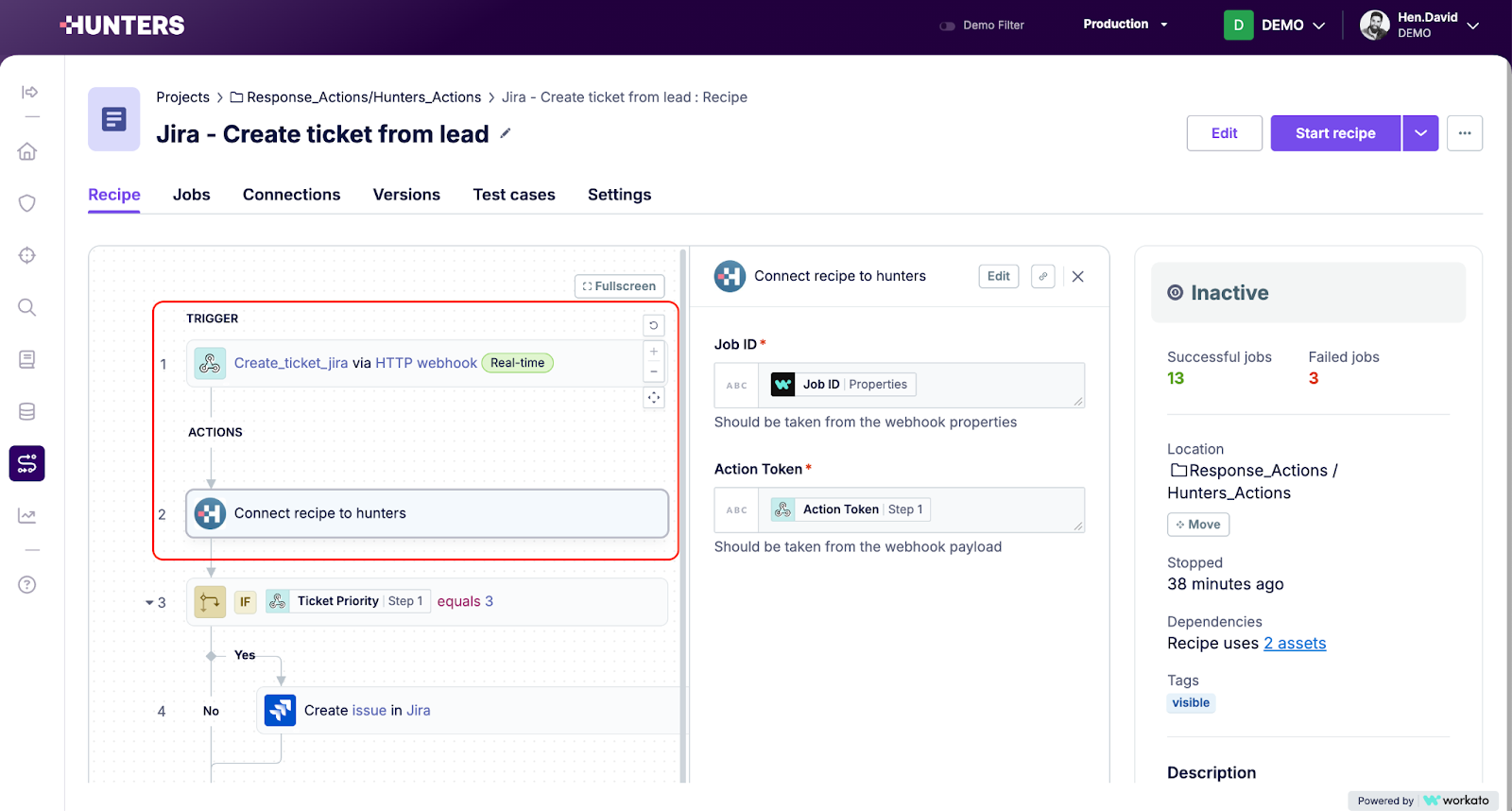This screenshot has width=1512, height=811.
Task: Open the analytics chart icon in sidebar
Action: (27, 515)
